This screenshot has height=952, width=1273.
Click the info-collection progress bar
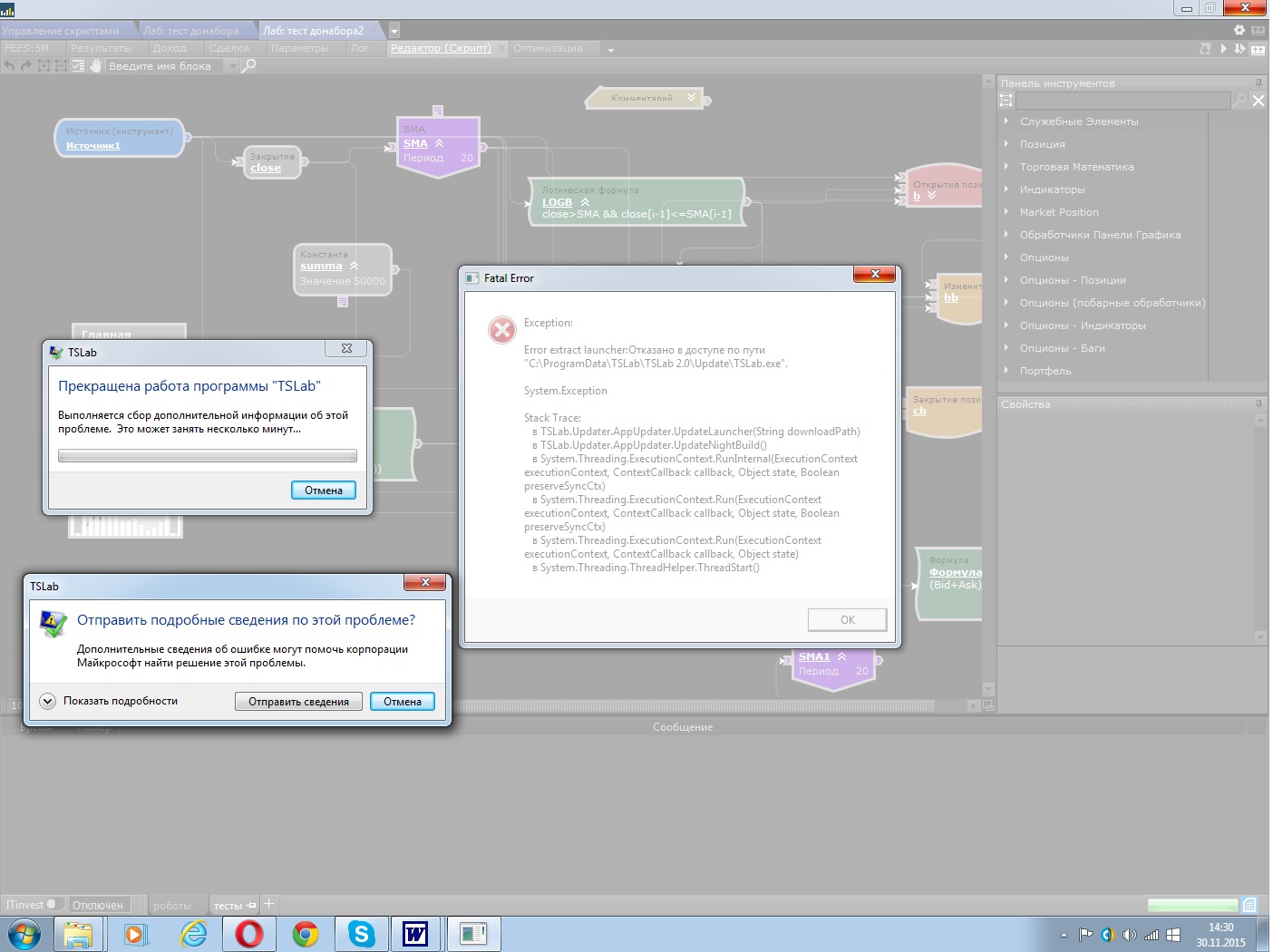(207, 455)
